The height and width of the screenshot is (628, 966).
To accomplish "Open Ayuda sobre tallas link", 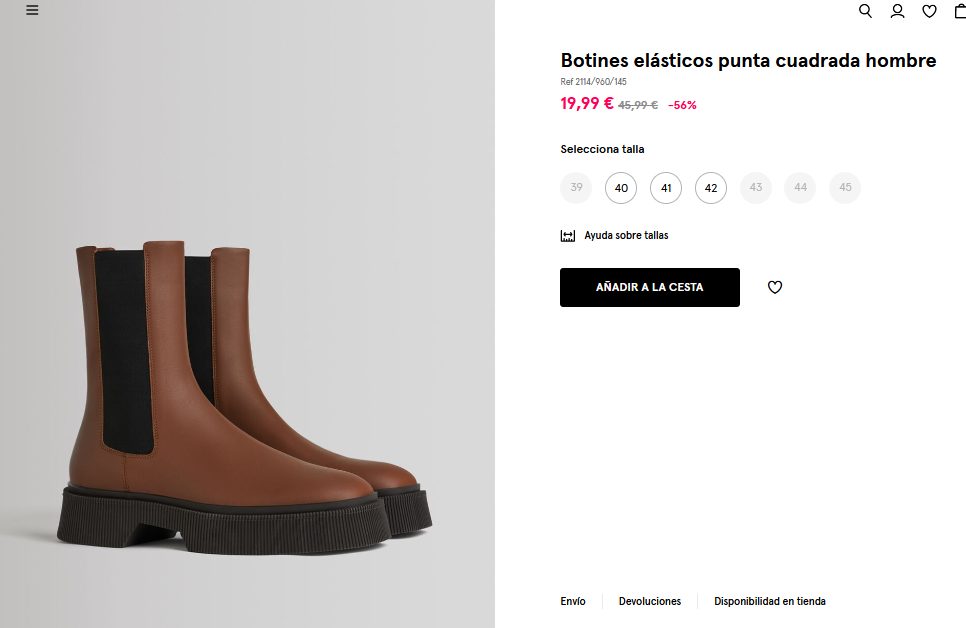I will coord(626,236).
